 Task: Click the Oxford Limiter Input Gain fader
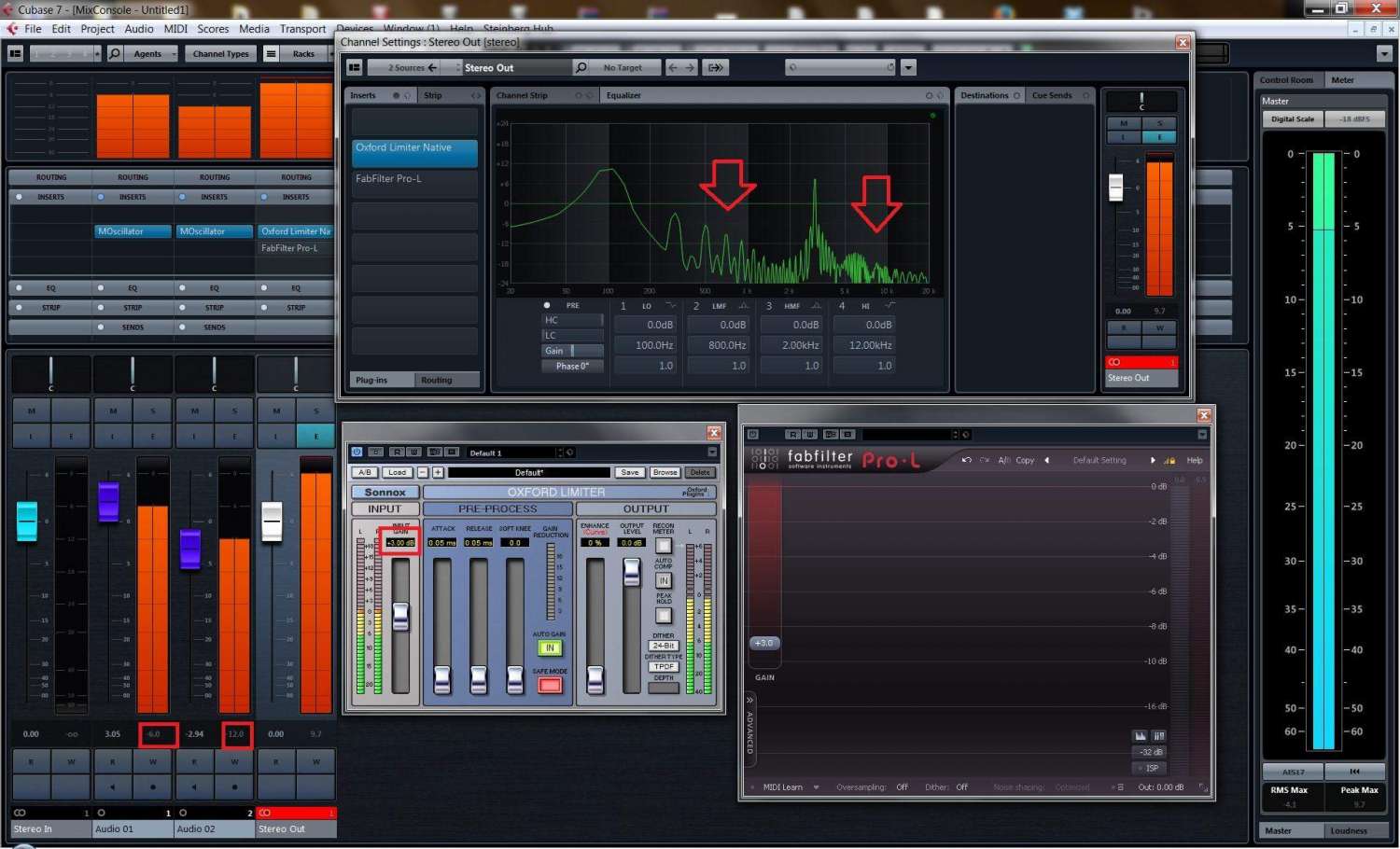400,617
